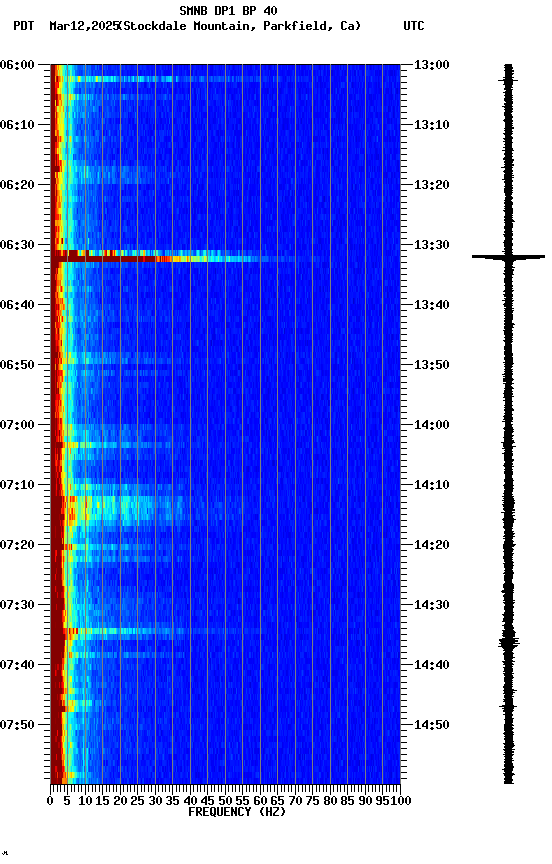The height and width of the screenshot is (864, 552).
Task: Click the '75' frequency axis tick label
Action: pos(312,802)
